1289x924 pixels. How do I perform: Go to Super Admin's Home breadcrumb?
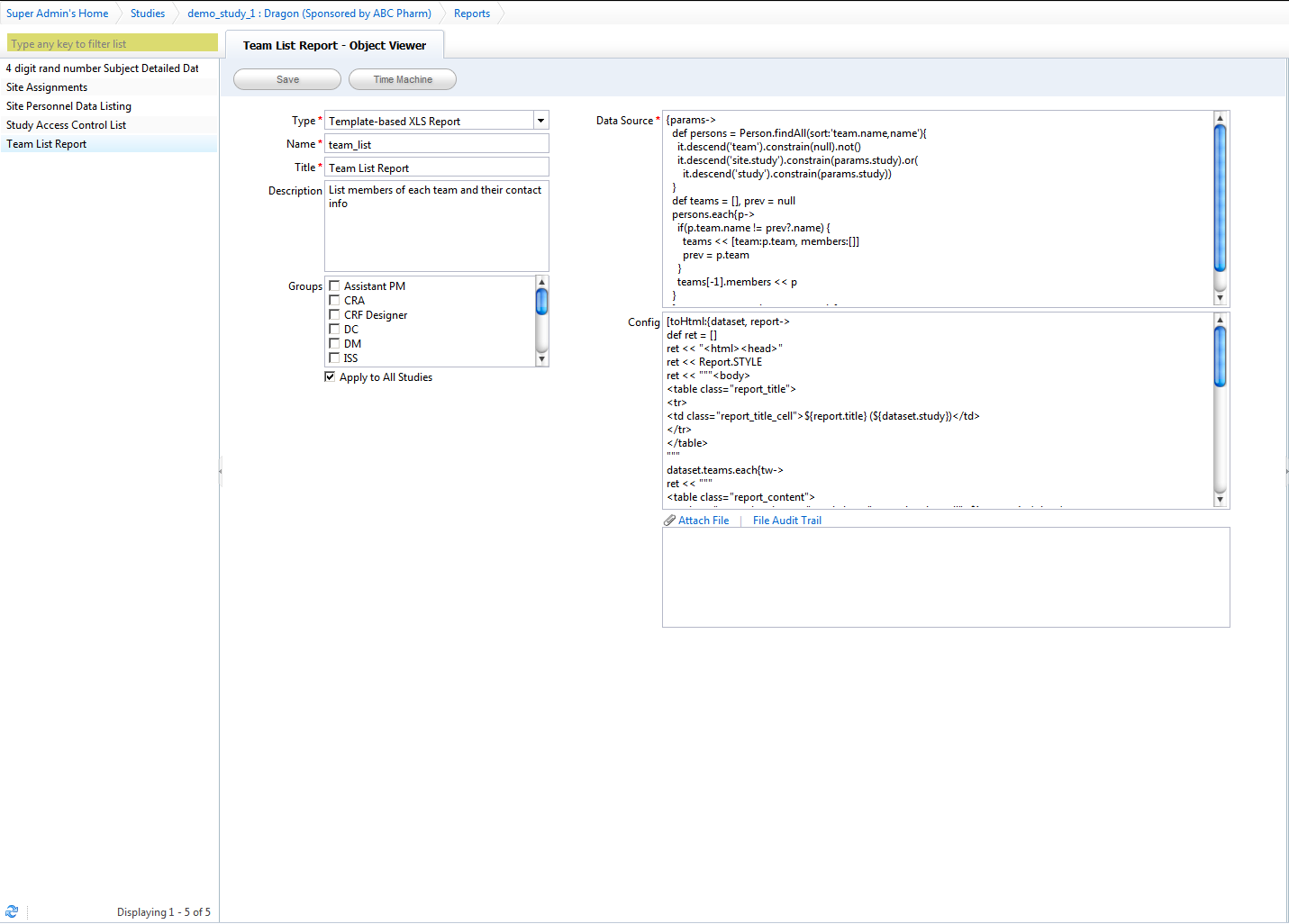coord(58,14)
